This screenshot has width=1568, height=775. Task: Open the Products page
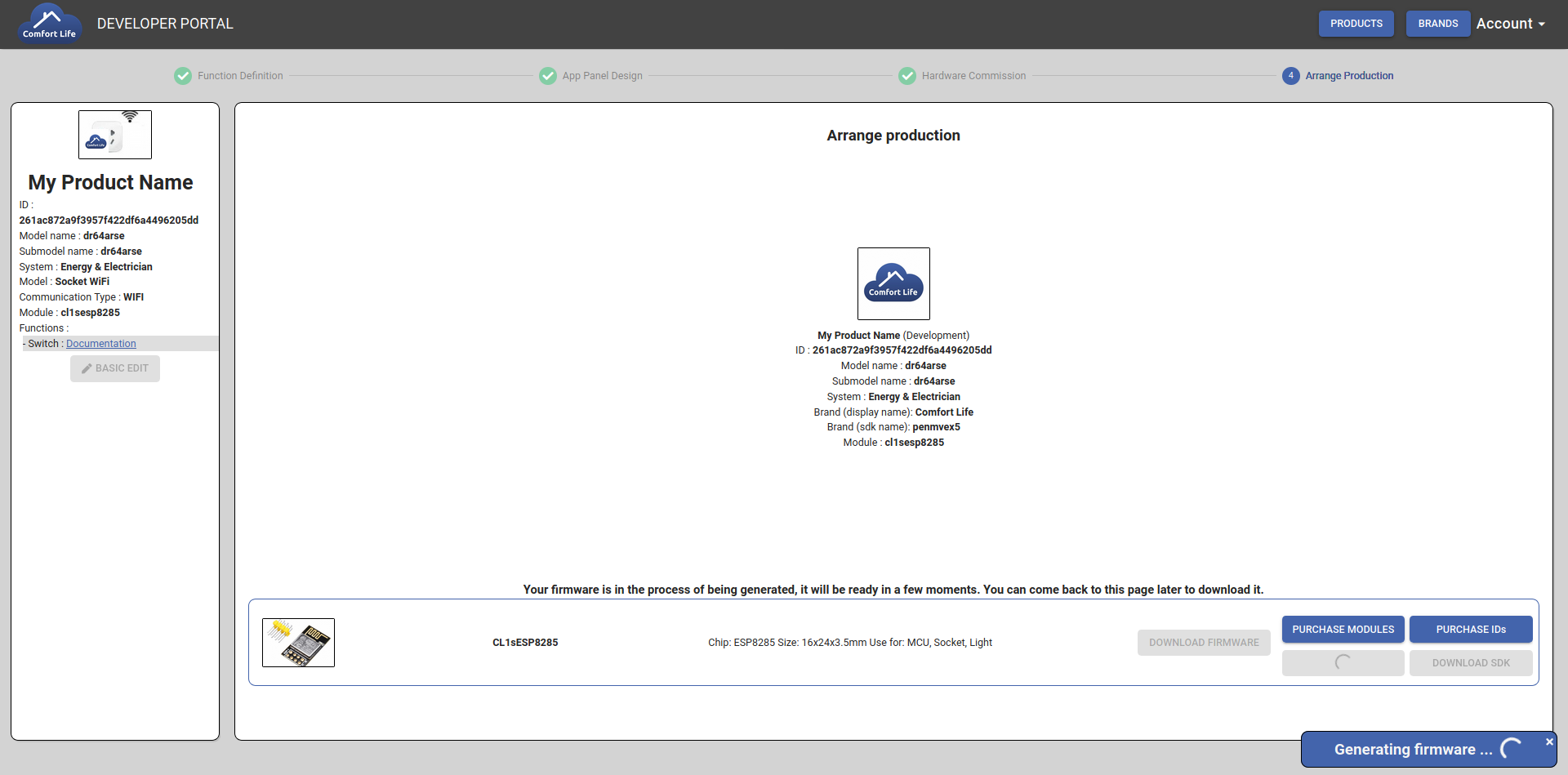coord(1356,24)
